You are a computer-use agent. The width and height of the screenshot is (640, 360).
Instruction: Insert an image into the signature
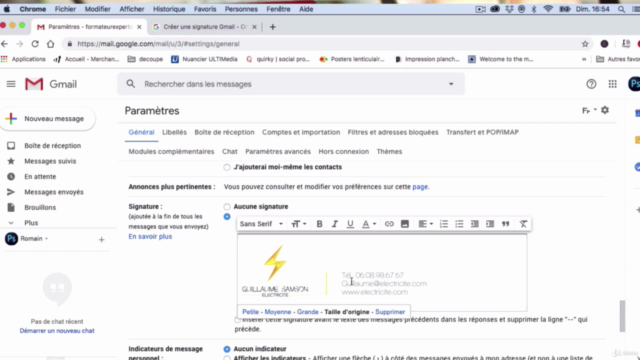click(x=404, y=224)
